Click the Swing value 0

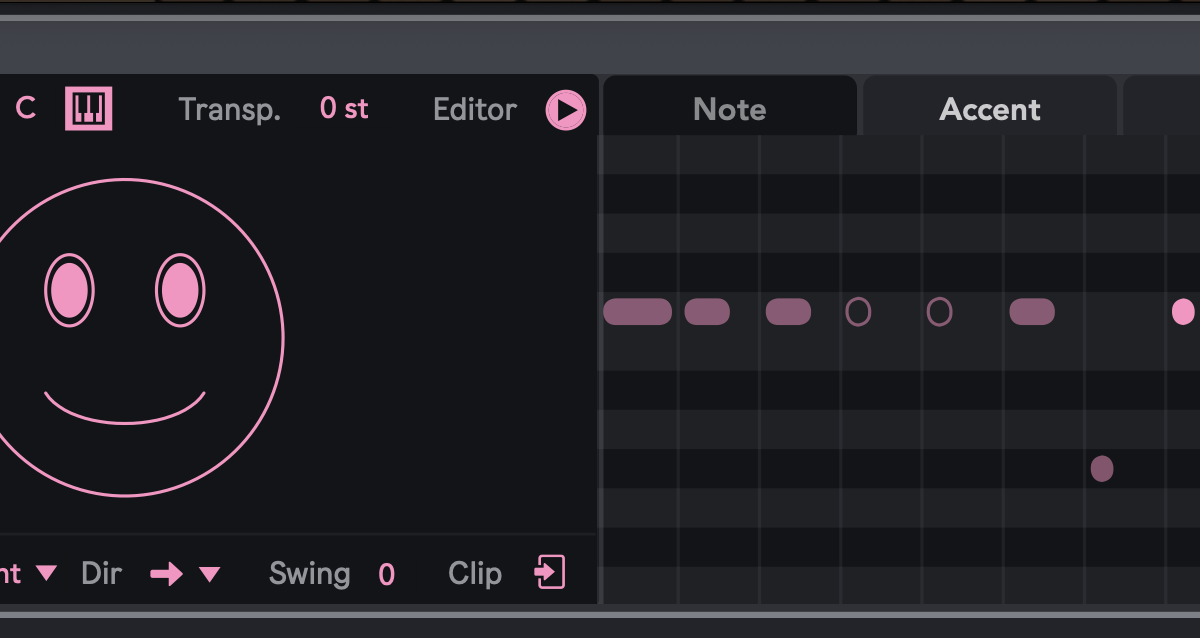tap(386, 575)
